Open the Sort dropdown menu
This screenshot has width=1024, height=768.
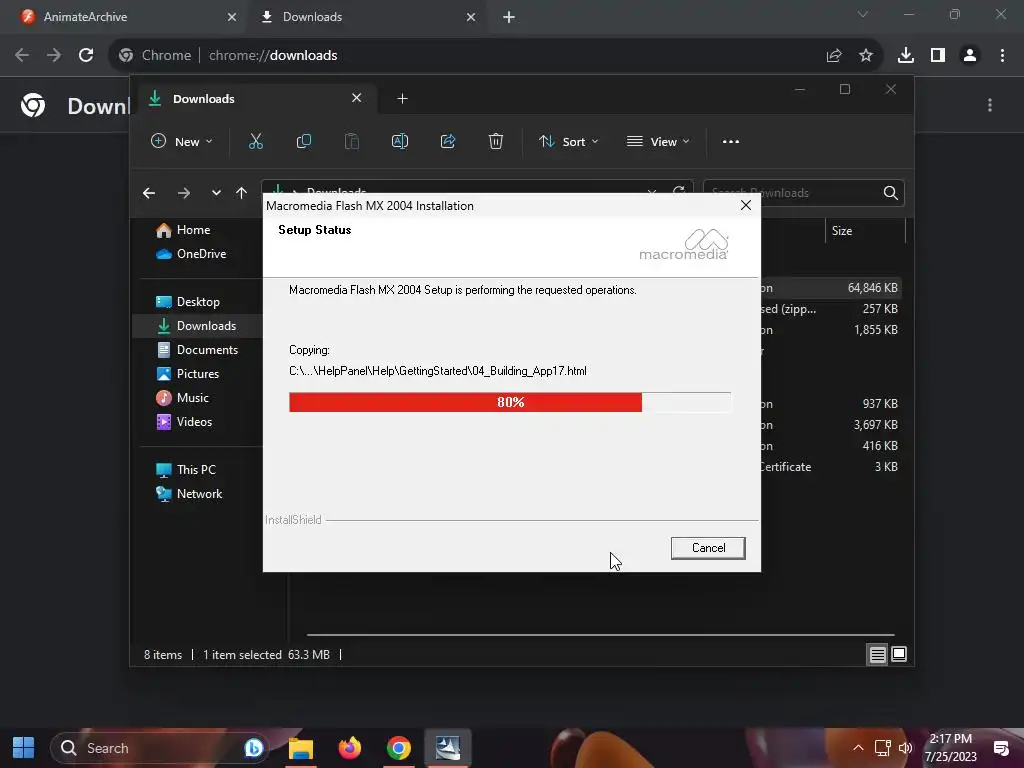pos(568,142)
